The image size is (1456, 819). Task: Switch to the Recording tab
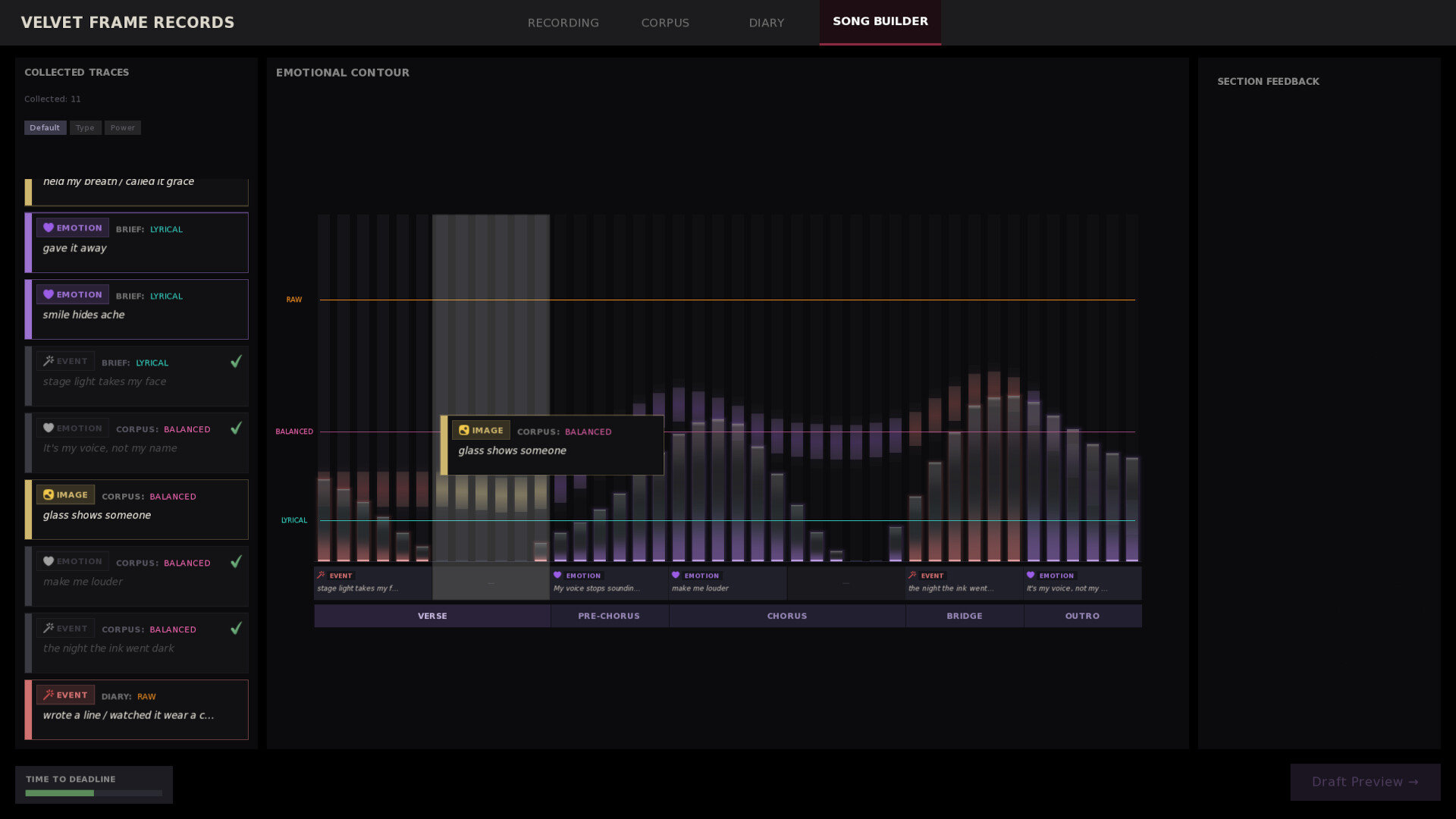[563, 23]
